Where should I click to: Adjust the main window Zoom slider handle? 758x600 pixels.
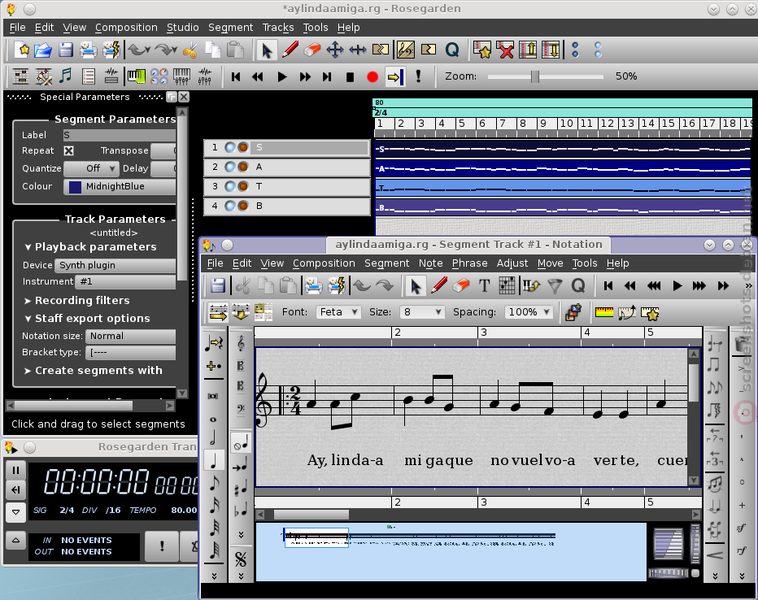(535, 76)
